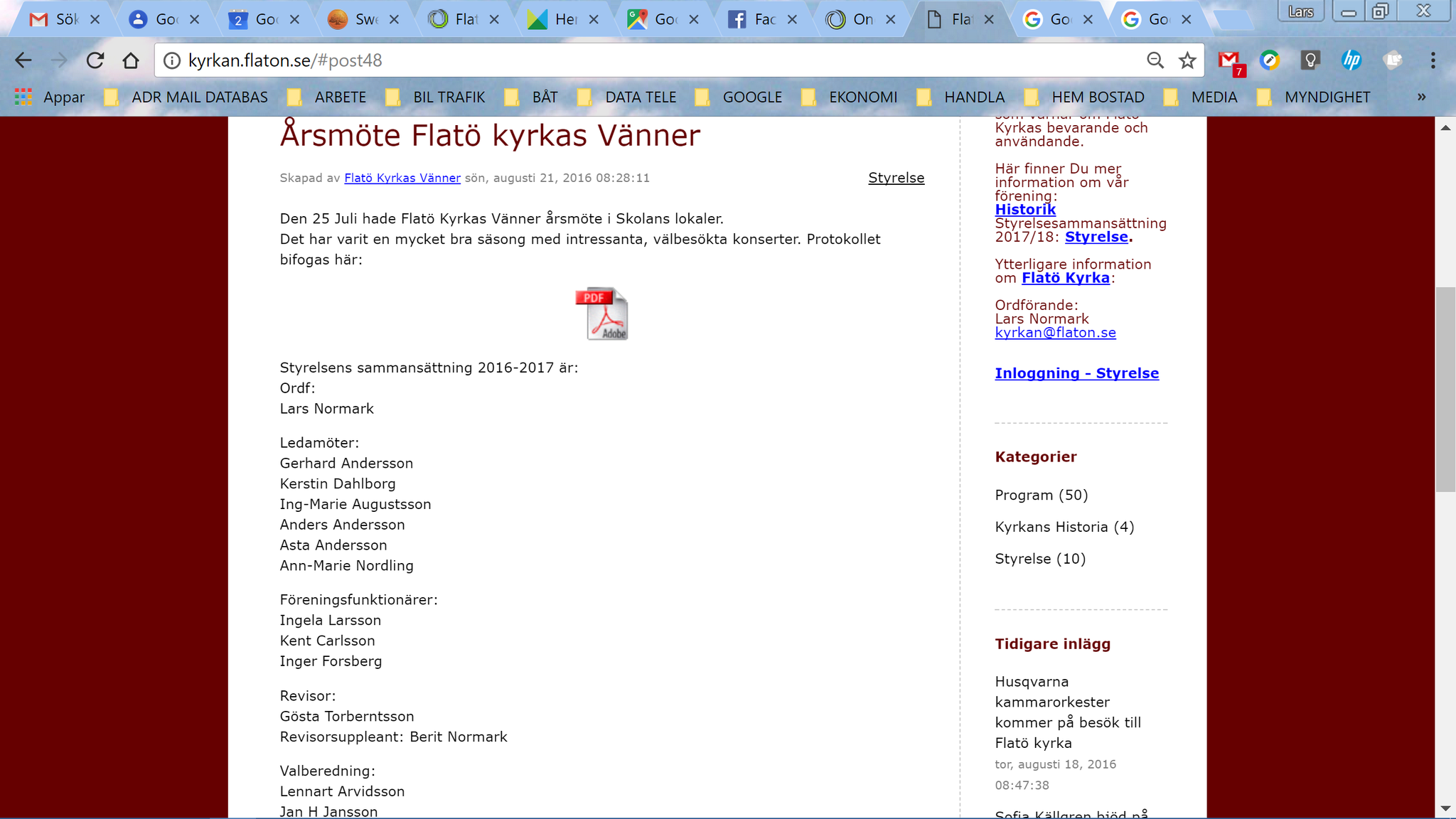
Task: Select the Program (50) category
Action: coord(1041,496)
